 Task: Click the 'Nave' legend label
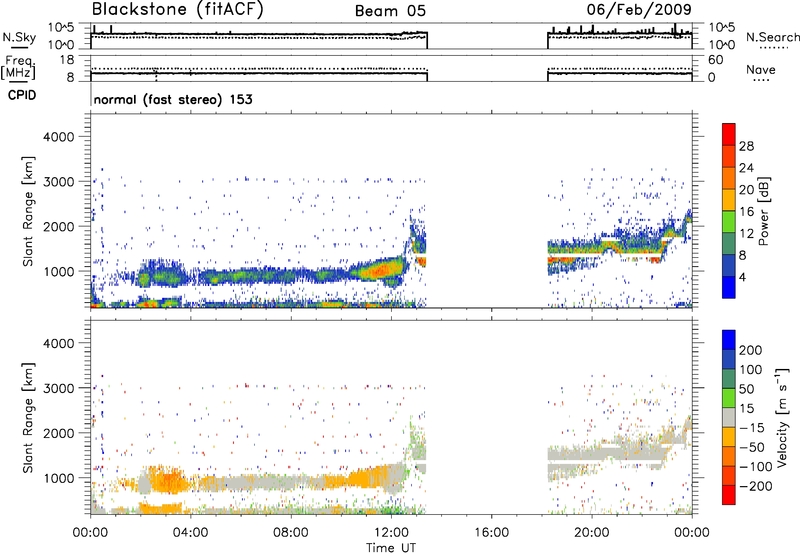point(761,69)
